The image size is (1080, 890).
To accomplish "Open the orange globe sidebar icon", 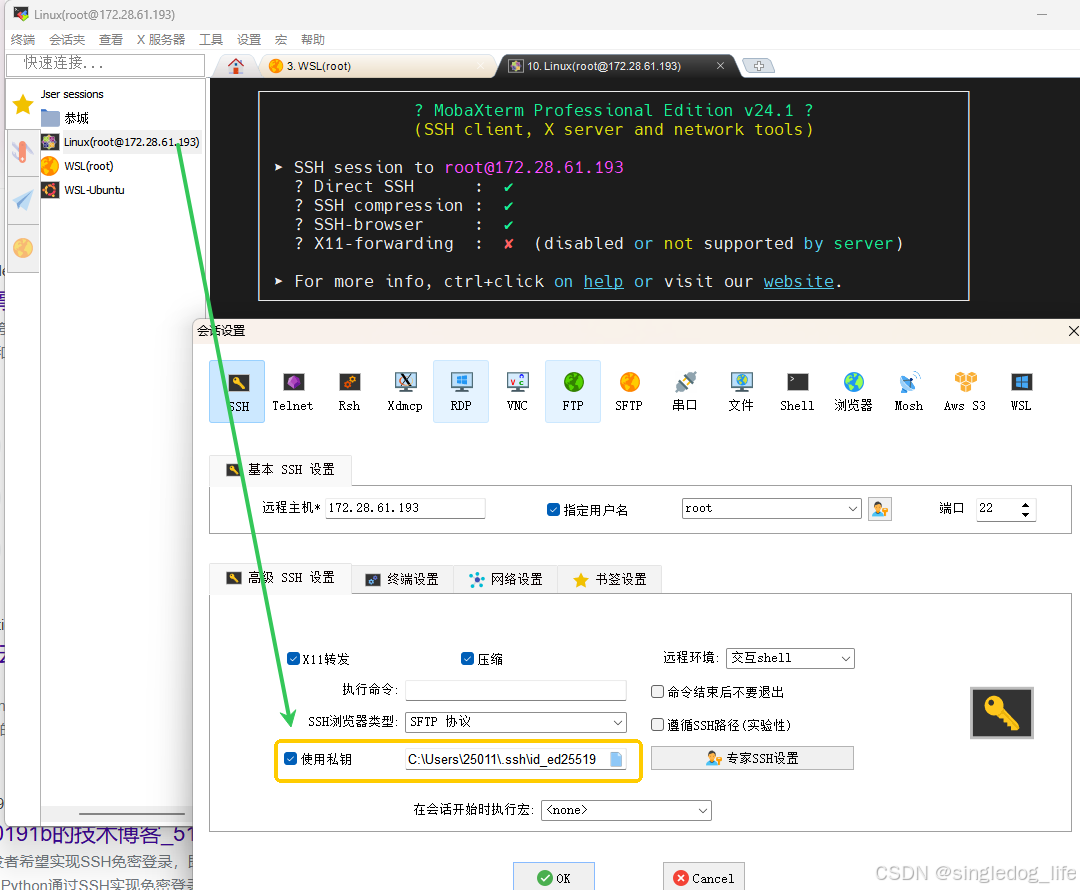I will [x=23, y=247].
